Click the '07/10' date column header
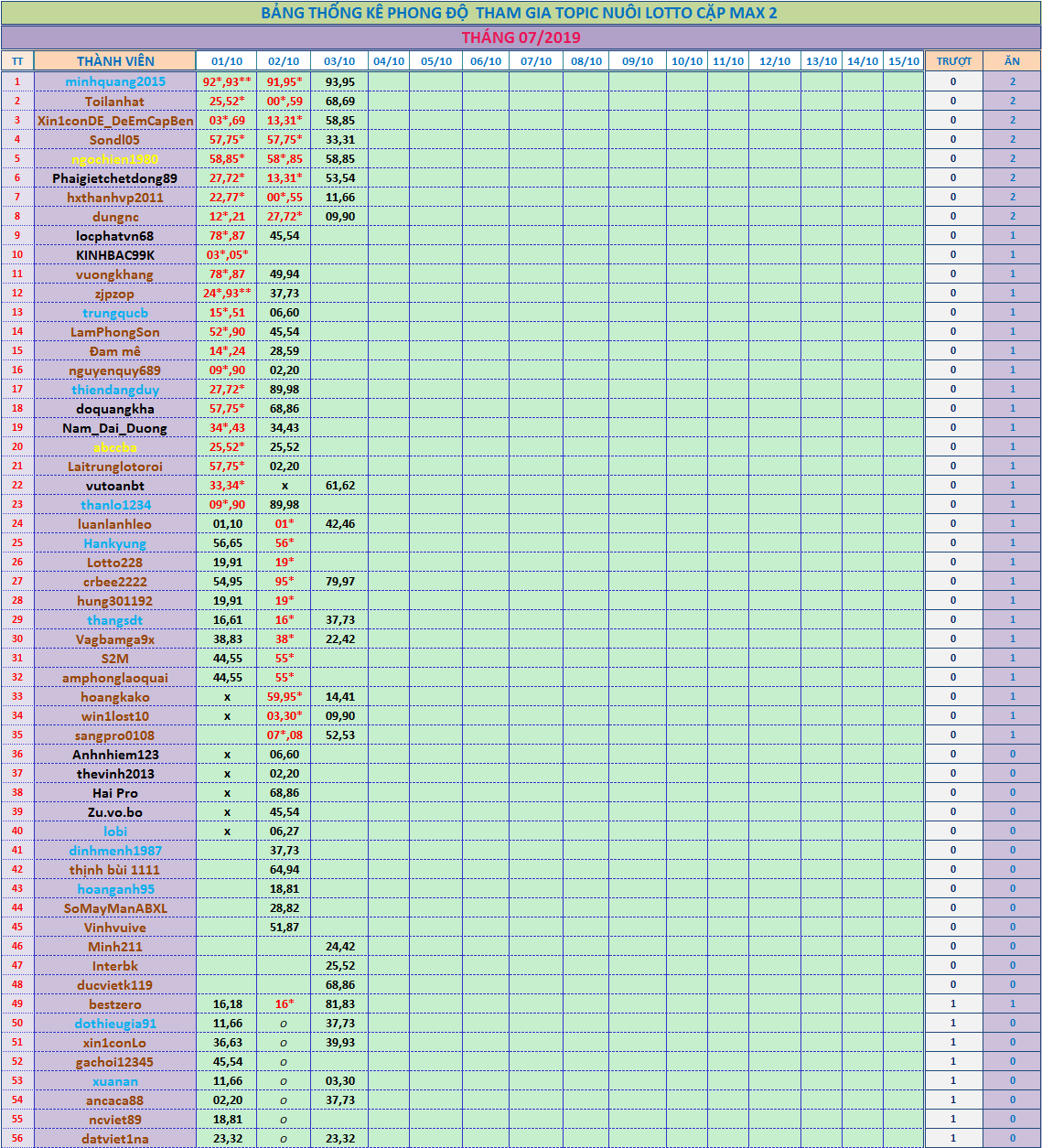 click(x=536, y=61)
